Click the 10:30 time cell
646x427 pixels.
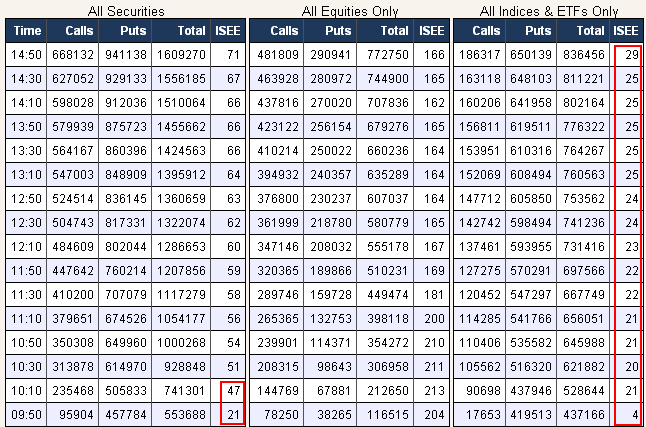pyautogui.click(x=26, y=366)
